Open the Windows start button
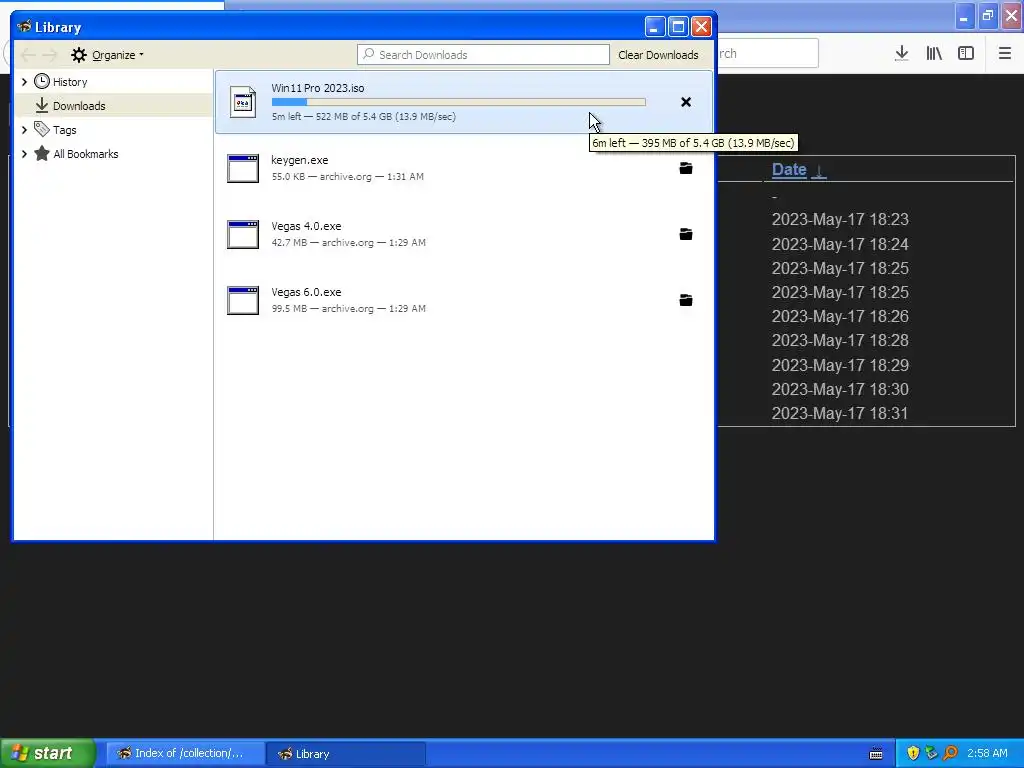 pyautogui.click(x=48, y=753)
